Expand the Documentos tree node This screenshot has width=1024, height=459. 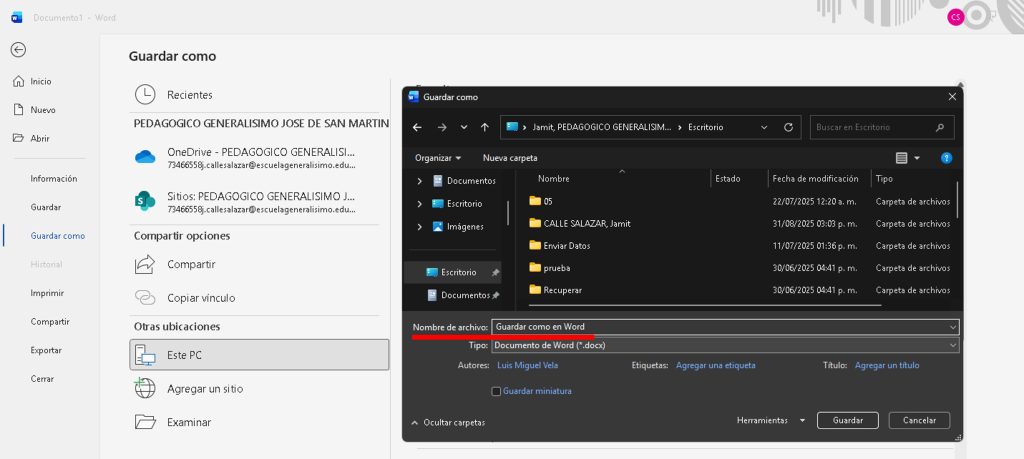(x=418, y=181)
